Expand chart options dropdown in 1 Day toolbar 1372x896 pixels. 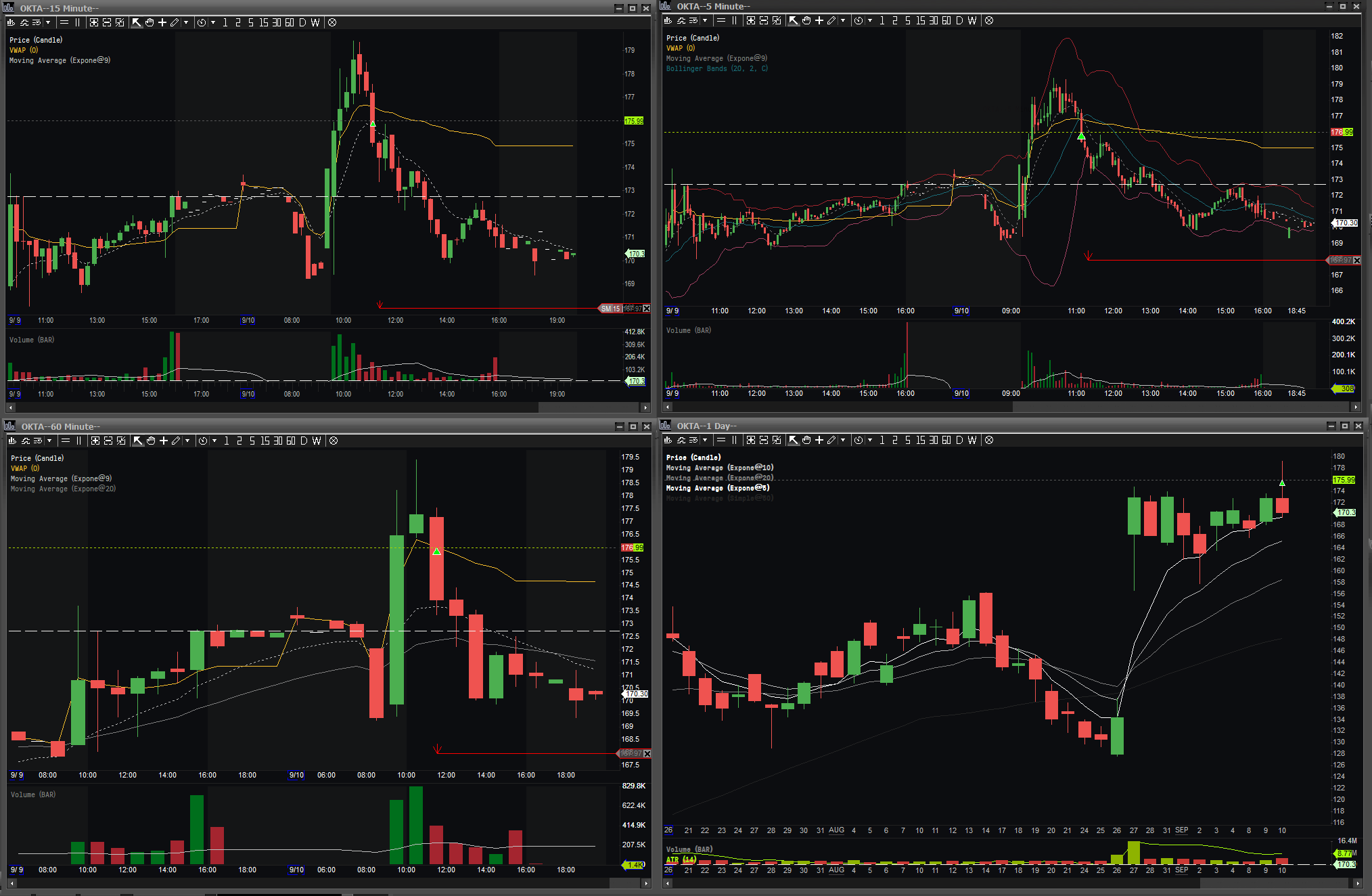705,440
